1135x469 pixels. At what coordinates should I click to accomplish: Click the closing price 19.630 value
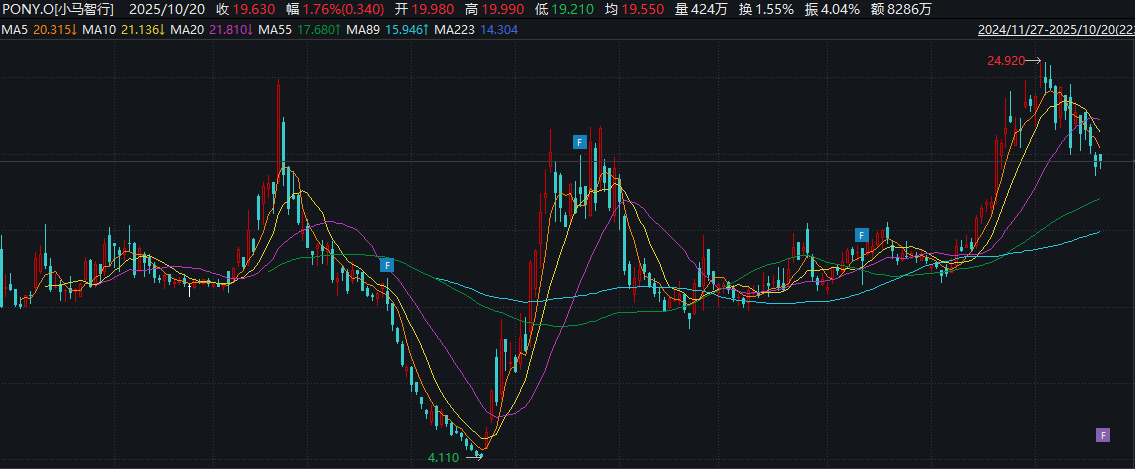[x=253, y=9]
